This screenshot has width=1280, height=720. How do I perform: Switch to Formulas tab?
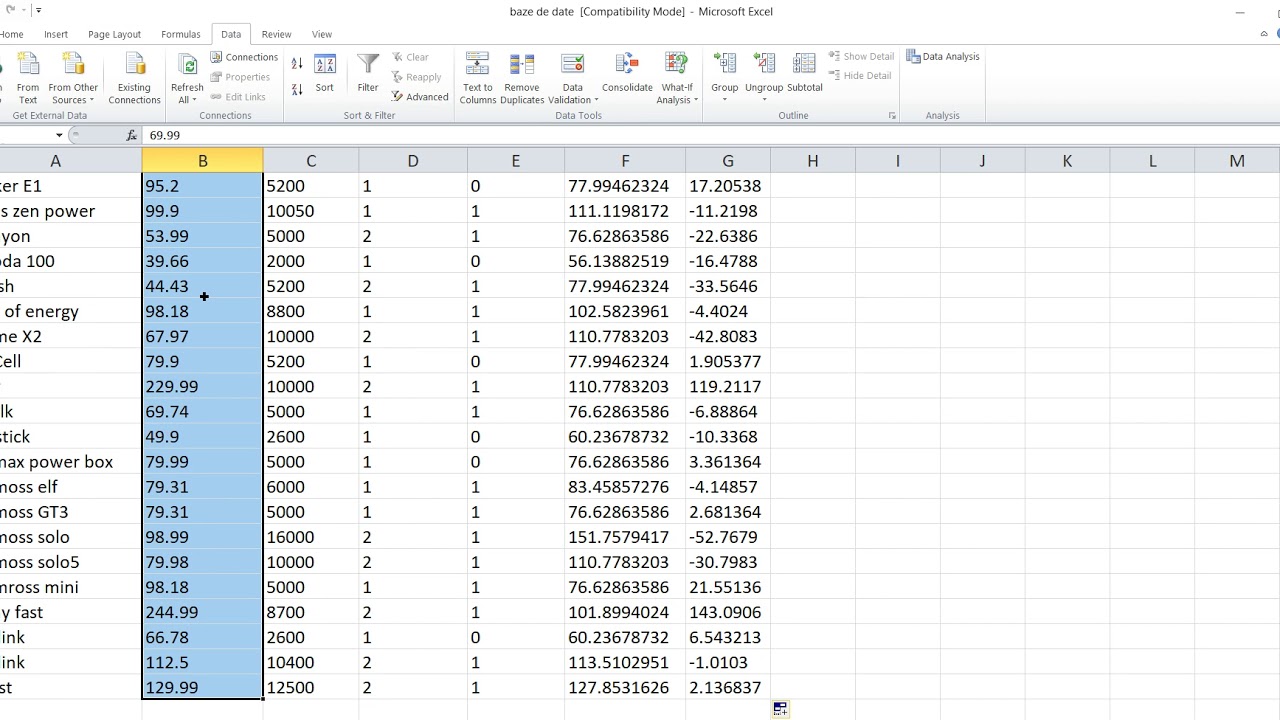coord(181,34)
